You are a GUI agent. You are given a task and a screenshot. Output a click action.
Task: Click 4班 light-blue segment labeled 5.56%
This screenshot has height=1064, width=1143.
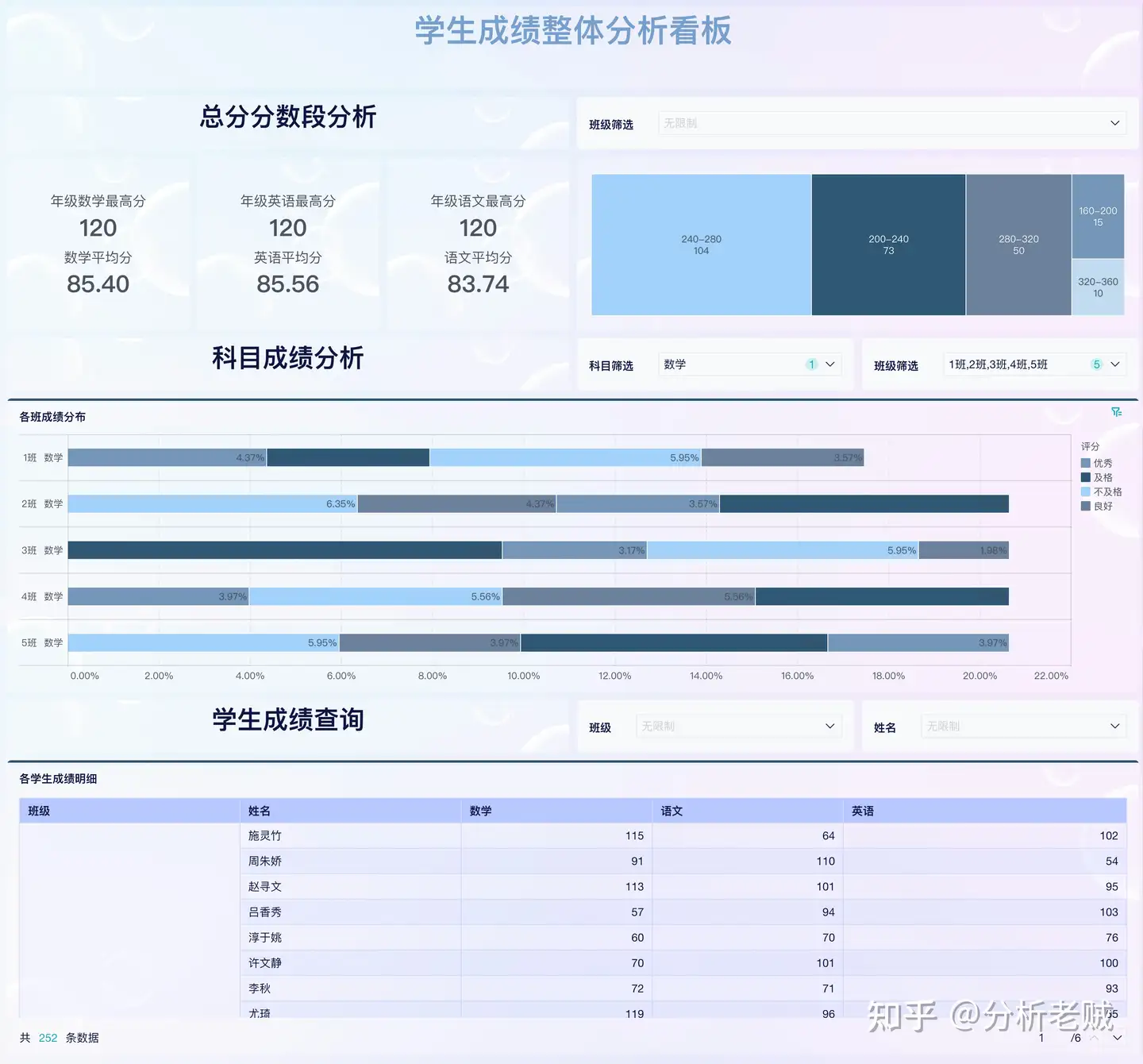coord(376,596)
